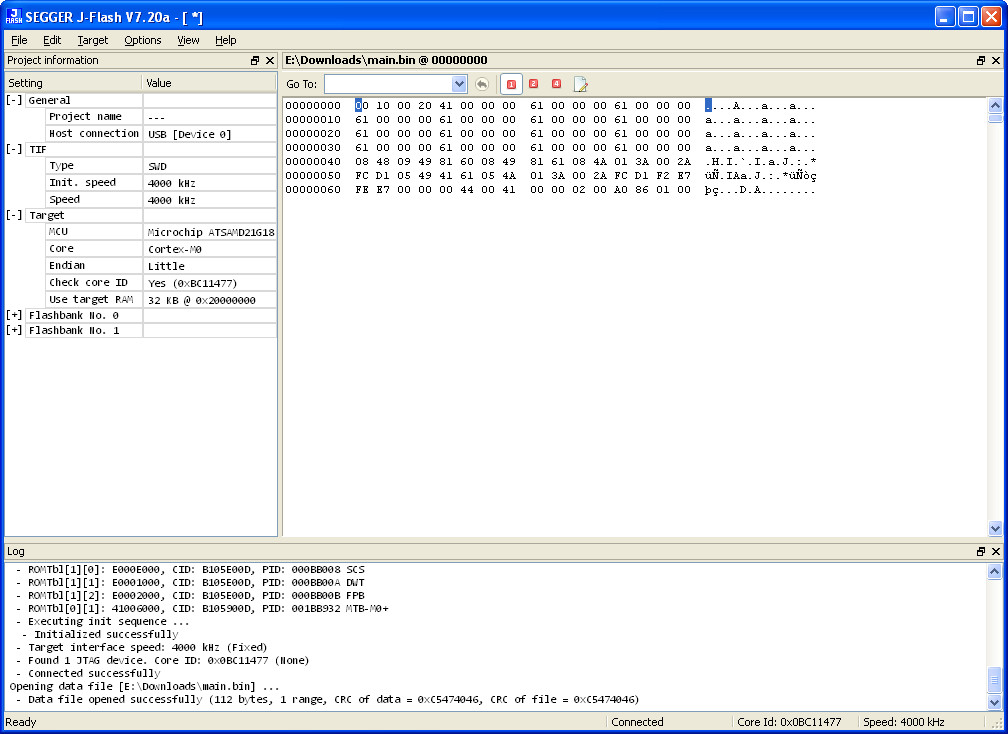Open the File menu
1008x734 pixels.
click(19, 40)
